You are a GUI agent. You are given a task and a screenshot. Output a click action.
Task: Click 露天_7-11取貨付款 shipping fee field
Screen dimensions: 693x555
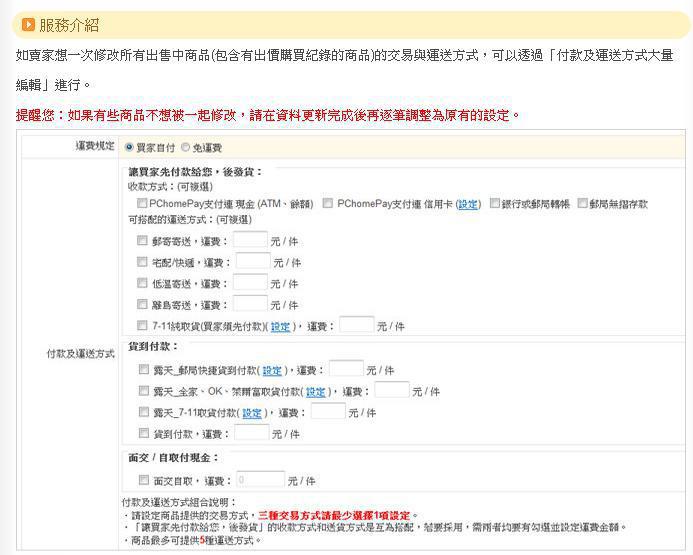click(x=328, y=411)
